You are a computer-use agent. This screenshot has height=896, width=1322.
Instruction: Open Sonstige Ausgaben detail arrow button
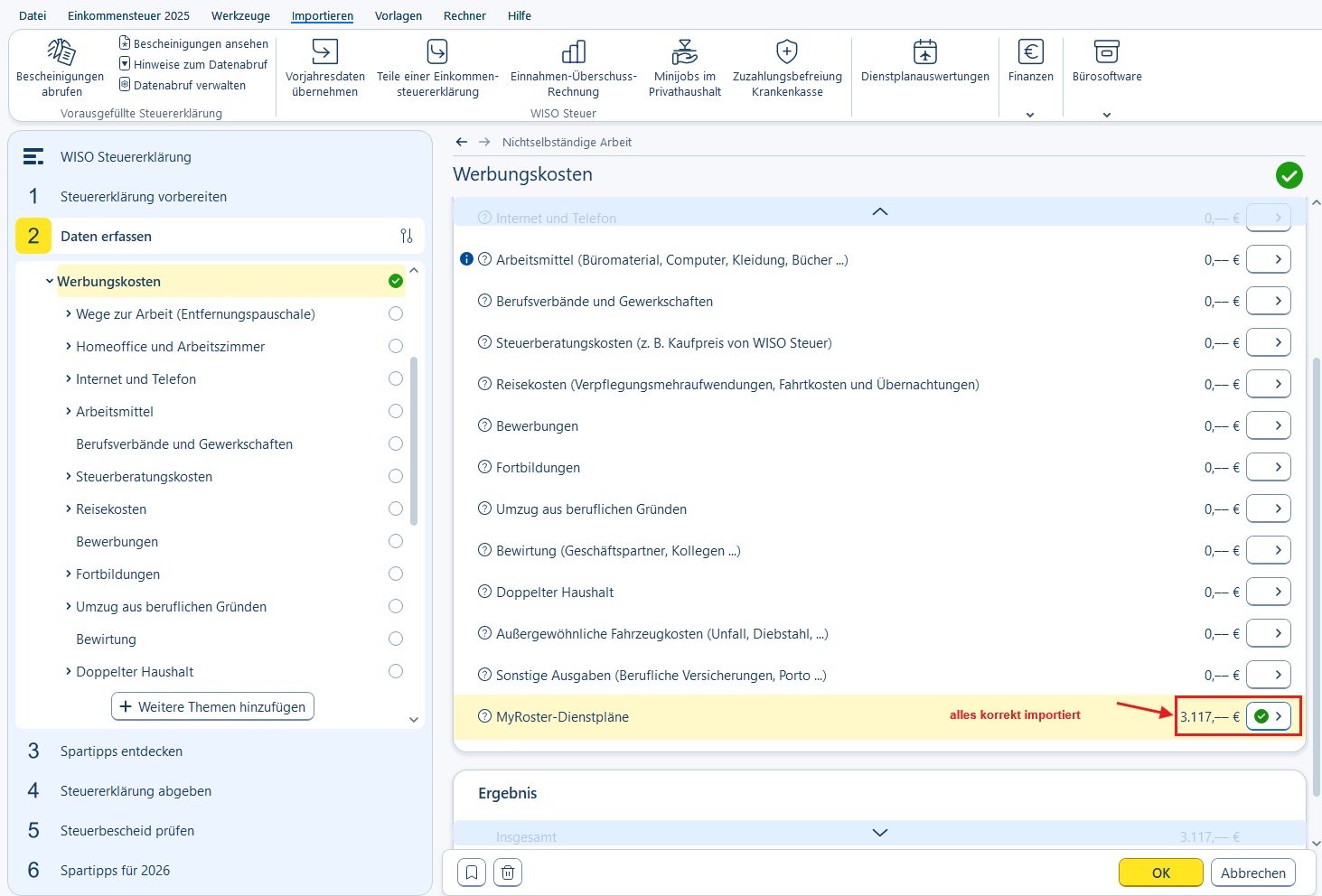(x=1269, y=675)
